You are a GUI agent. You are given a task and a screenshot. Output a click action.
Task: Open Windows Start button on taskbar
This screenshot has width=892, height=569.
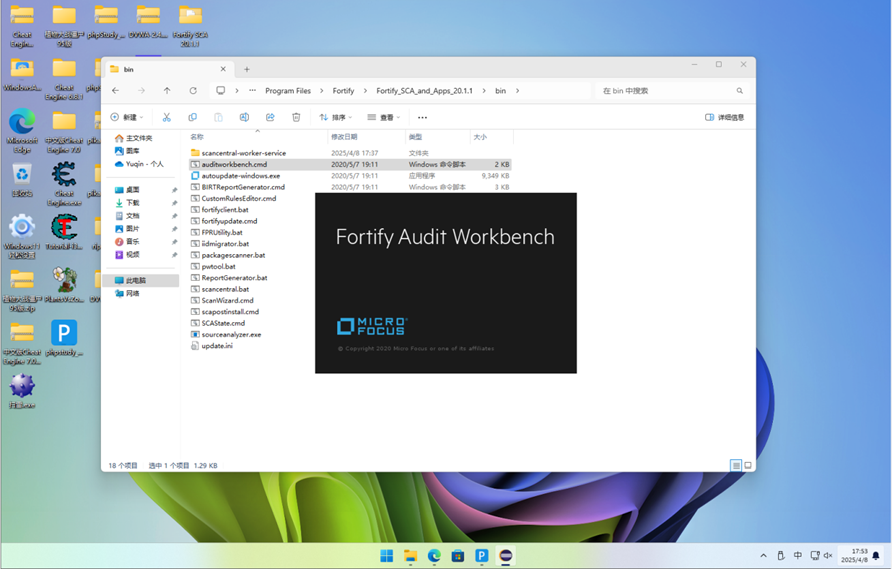(x=386, y=556)
